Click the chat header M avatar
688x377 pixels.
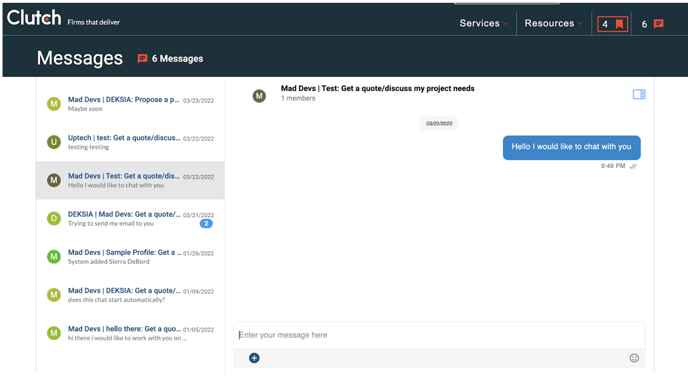pos(259,96)
